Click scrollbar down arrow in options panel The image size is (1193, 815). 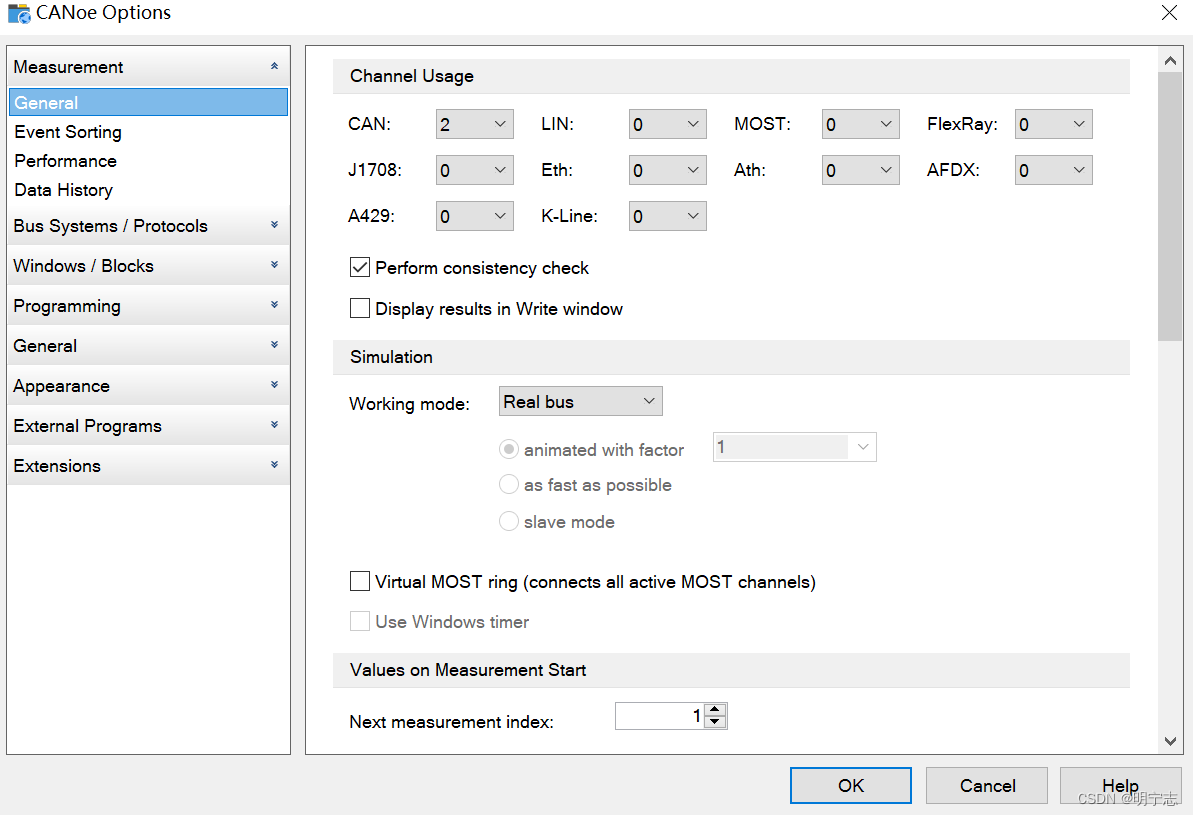click(x=1170, y=740)
